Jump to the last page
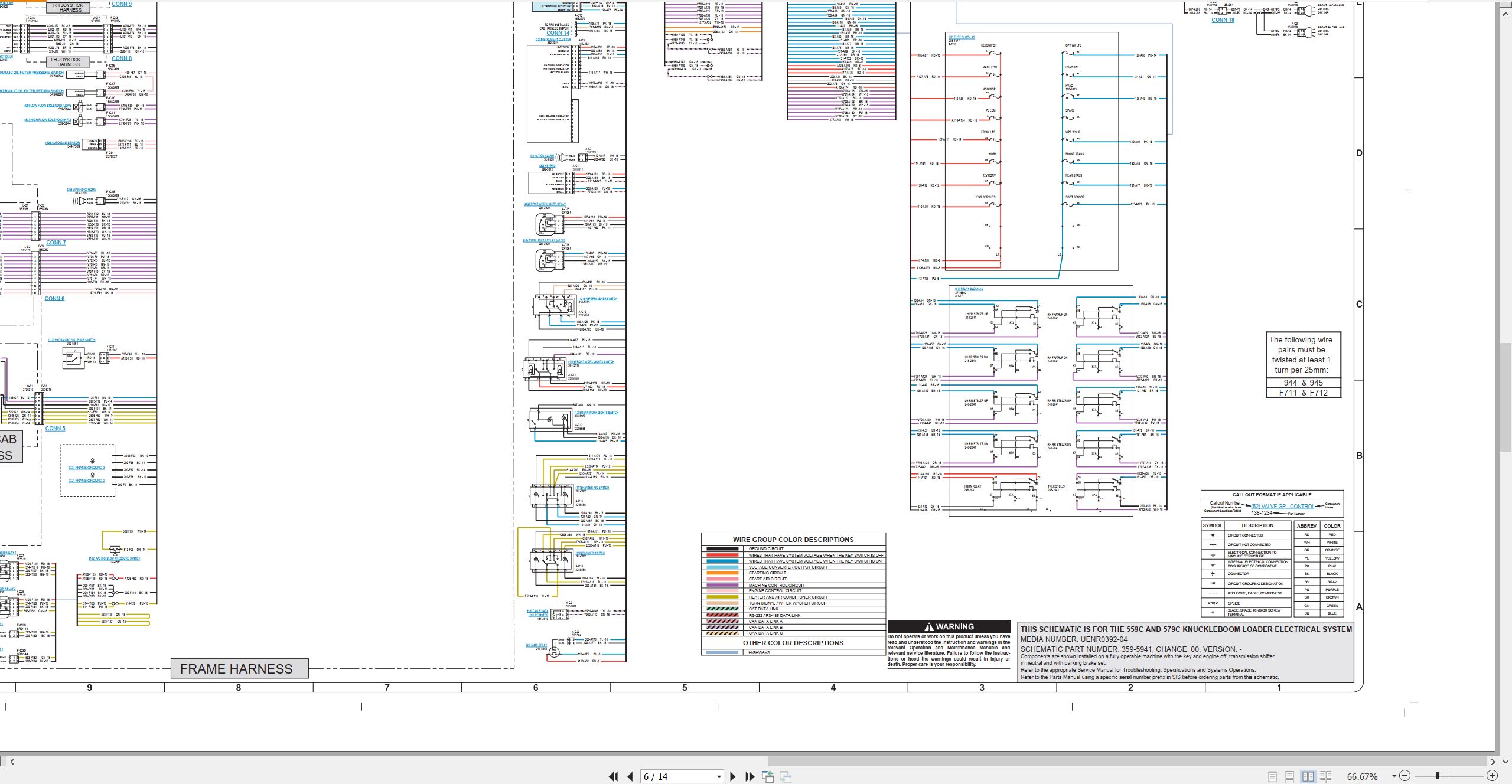 [750, 777]
